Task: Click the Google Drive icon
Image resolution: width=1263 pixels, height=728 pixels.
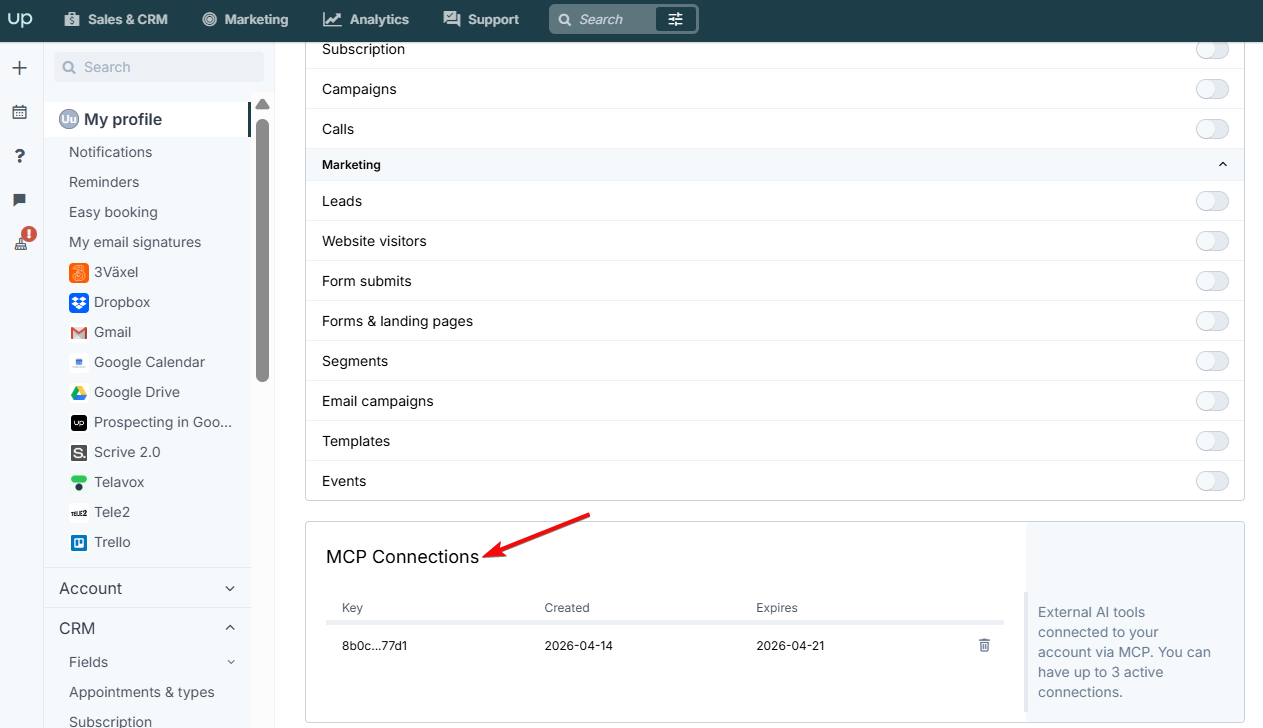Action: (x=79, y=392)
